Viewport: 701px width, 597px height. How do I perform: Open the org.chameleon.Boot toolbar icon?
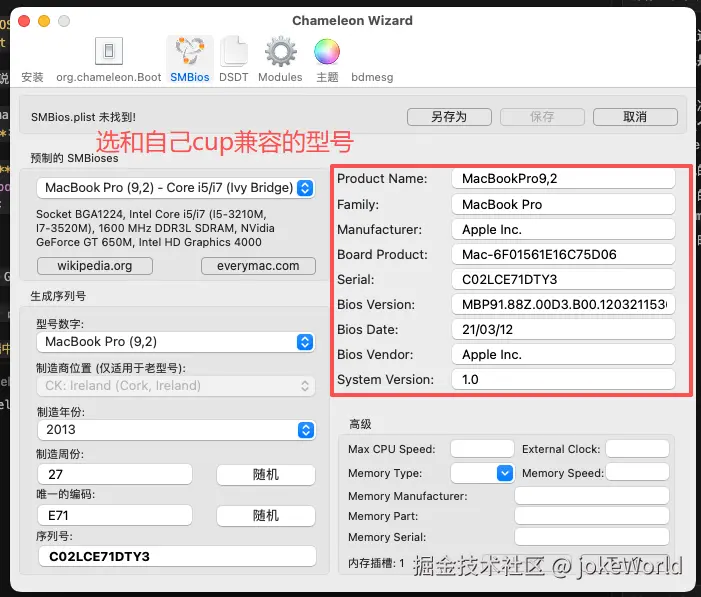point(109,51)
